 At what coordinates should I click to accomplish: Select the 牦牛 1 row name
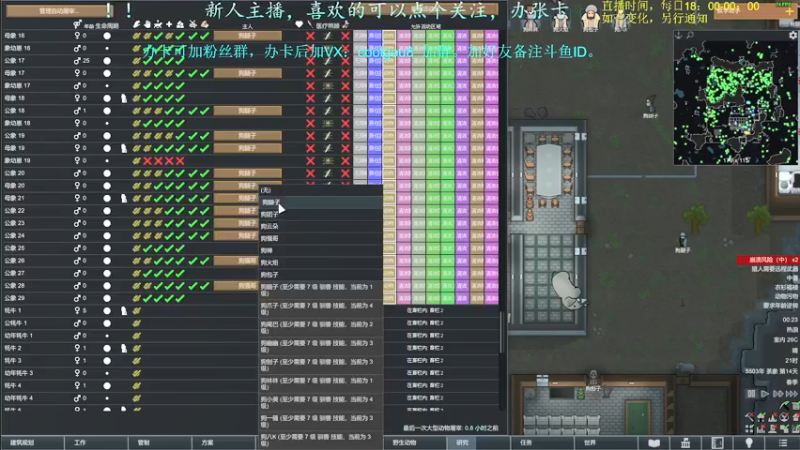tap(13, 311)
